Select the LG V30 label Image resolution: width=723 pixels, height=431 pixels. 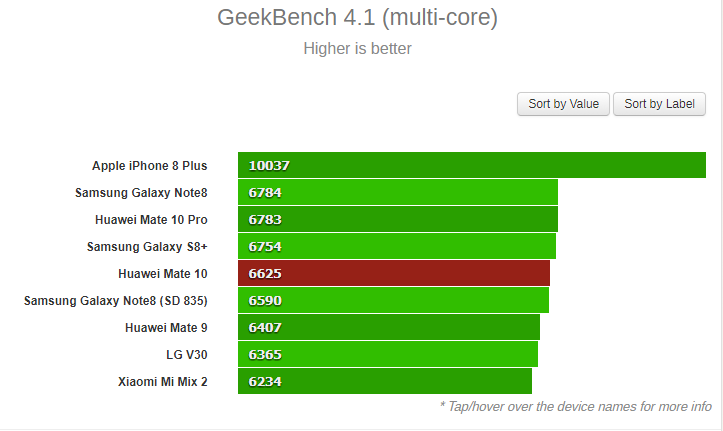pyautogui.click(x=187, y=354)
